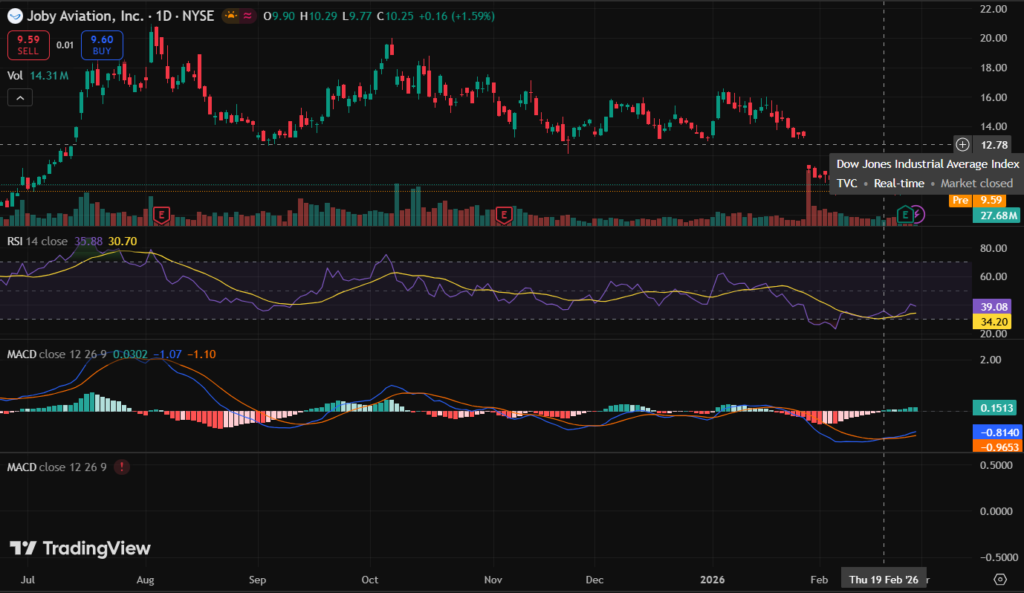
Task: Click the plus icon beside 12.78
Action: point(962,145)
